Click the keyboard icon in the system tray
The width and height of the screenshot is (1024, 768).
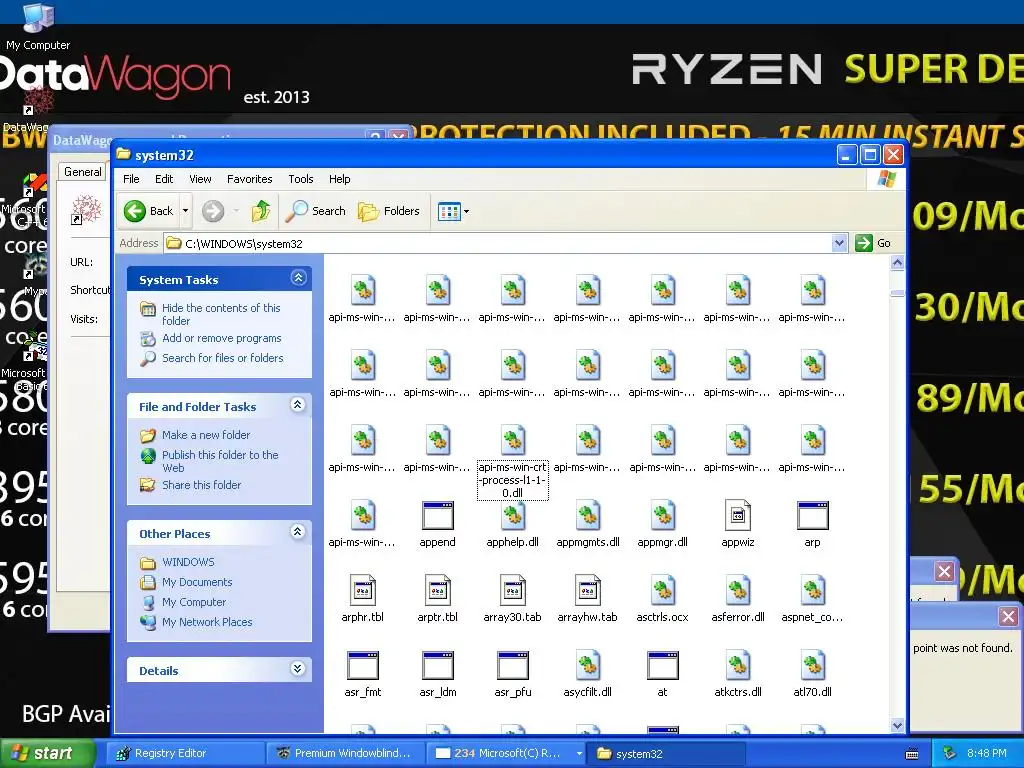pyautogui.click(x=912, y=754)
